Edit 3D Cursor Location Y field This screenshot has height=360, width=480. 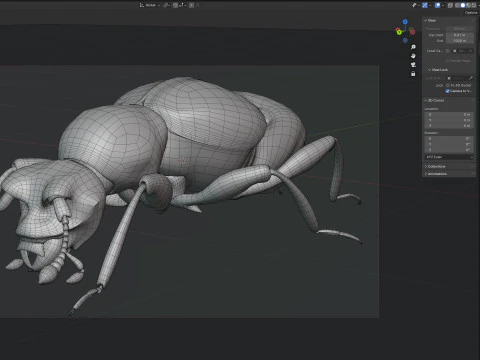[x=449, y=120]
